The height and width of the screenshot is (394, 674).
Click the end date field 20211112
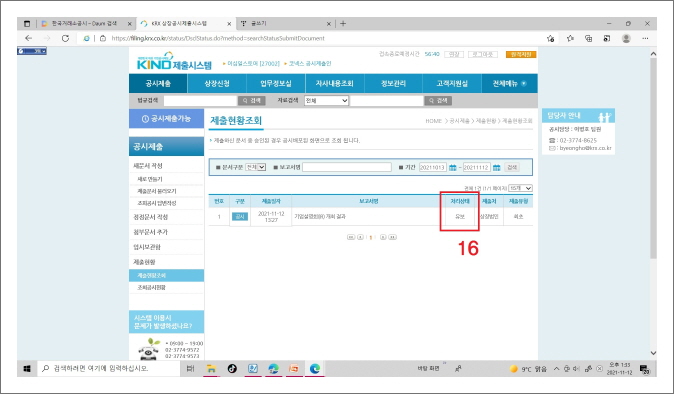[x=476, y=167]
